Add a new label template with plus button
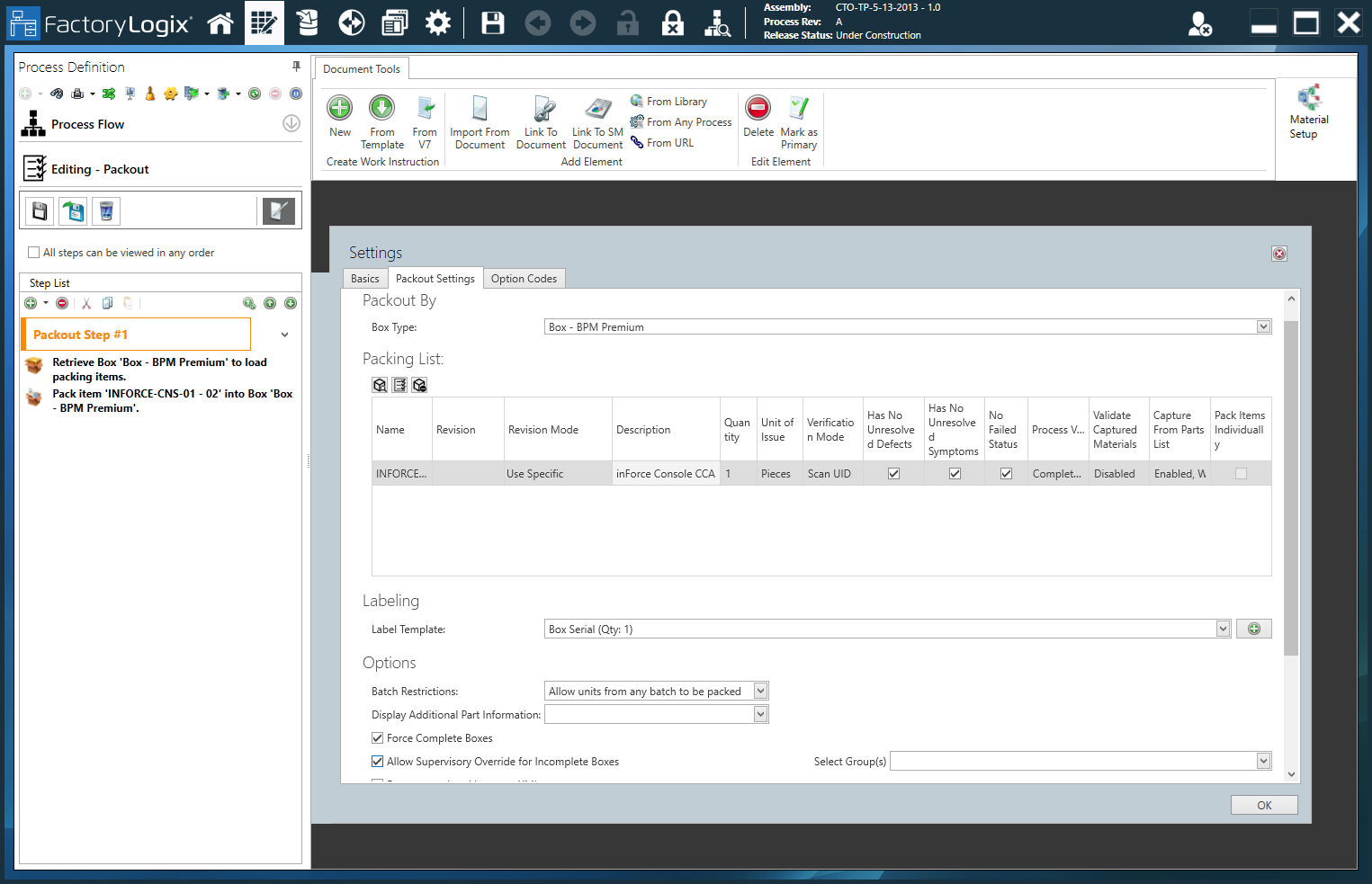1372x884 pixels. pos(1253,628)
